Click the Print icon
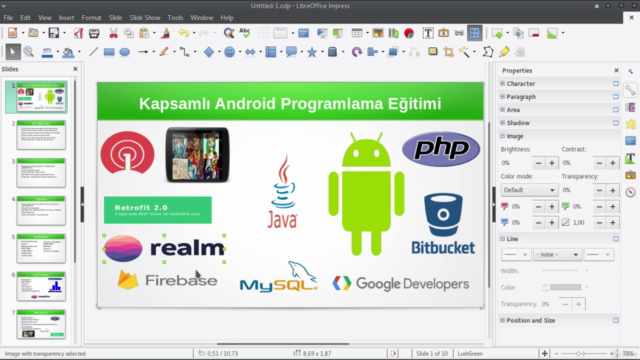The height and width of the screenshot is (360, 640). 94,33
